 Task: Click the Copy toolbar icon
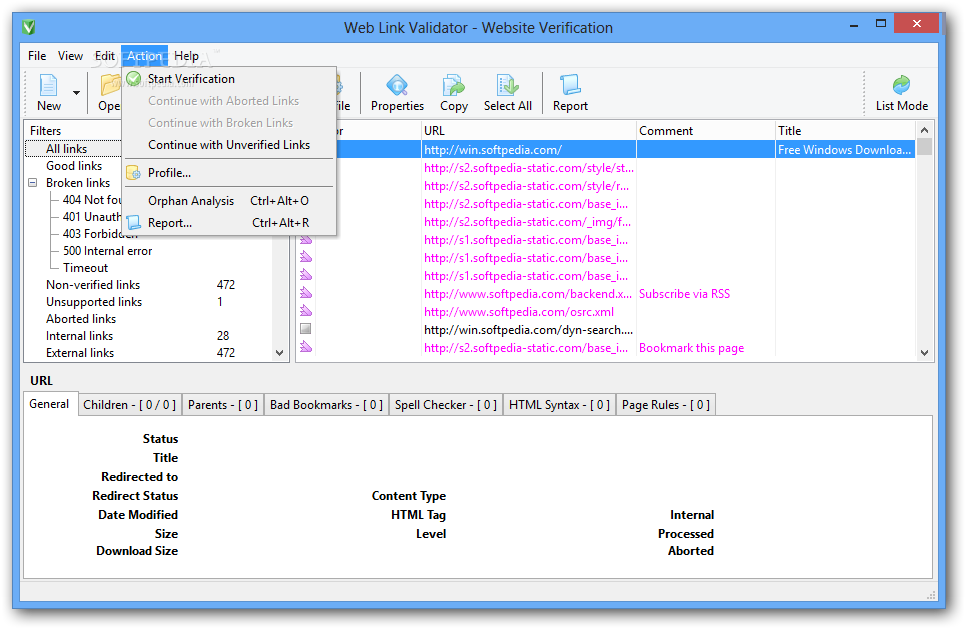(454, 86)
